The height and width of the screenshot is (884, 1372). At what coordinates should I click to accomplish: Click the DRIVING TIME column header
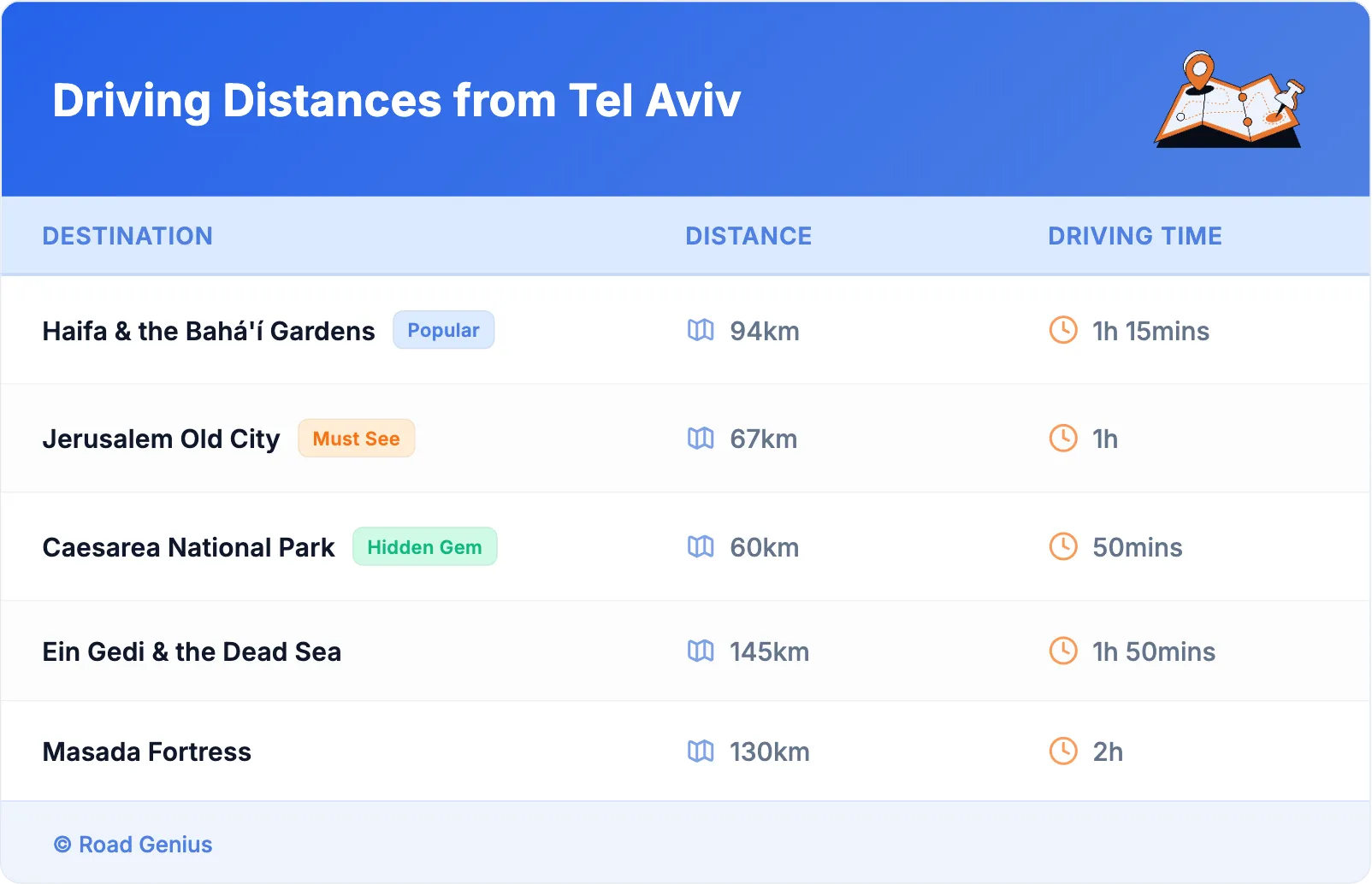tap(1135, 236)
